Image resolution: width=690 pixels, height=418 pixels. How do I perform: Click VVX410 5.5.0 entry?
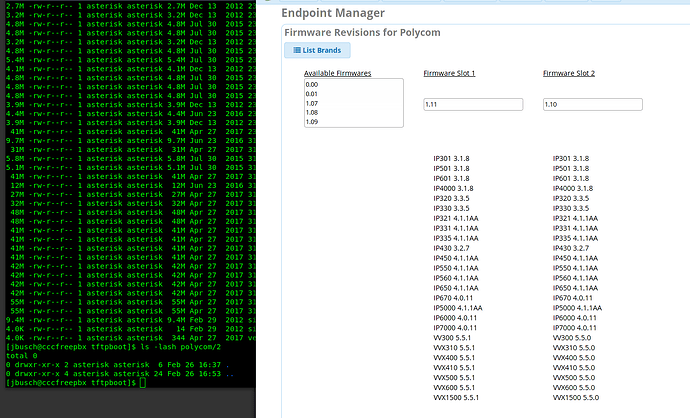574,367
